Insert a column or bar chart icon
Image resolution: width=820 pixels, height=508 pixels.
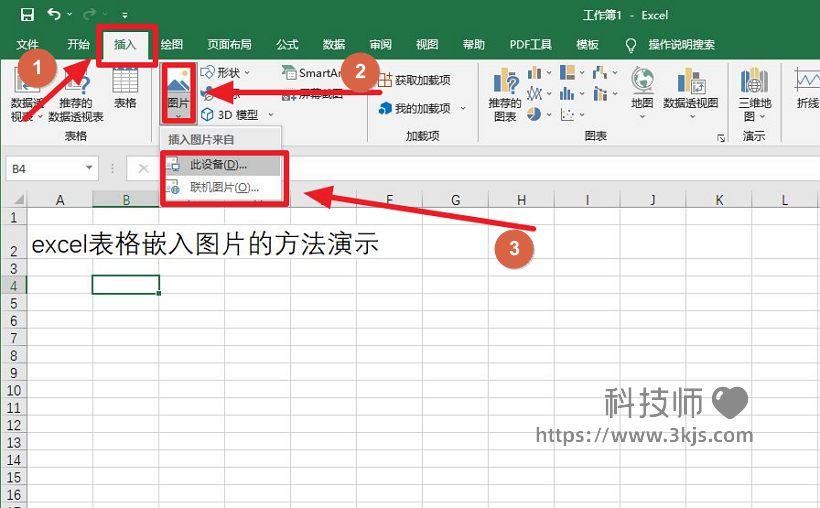point(534,72)
